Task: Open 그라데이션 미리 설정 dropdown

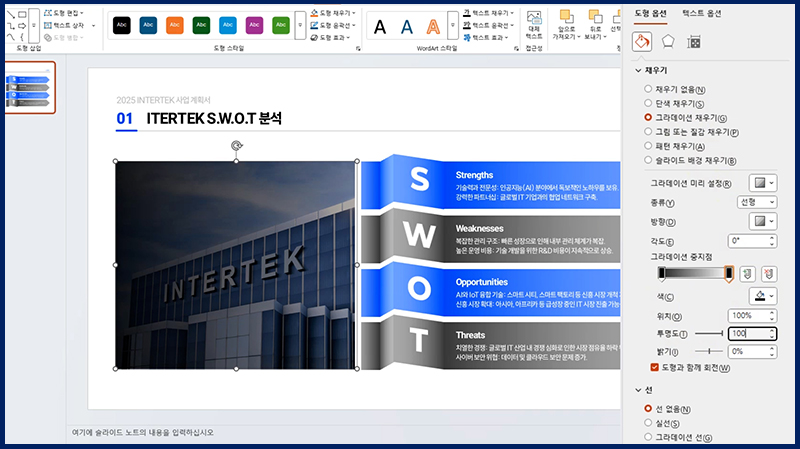Action: tap(763, 183)
